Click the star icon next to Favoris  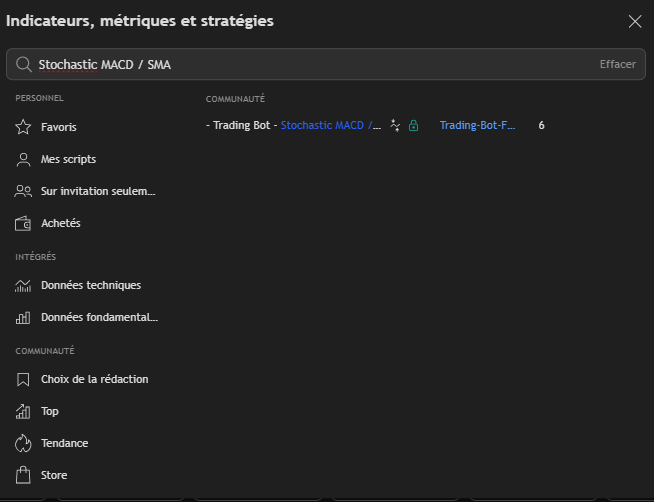click(x=24, y=127)
